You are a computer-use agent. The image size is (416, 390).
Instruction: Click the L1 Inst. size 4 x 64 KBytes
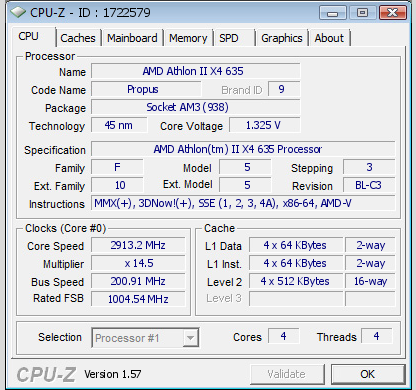(296, 263)
